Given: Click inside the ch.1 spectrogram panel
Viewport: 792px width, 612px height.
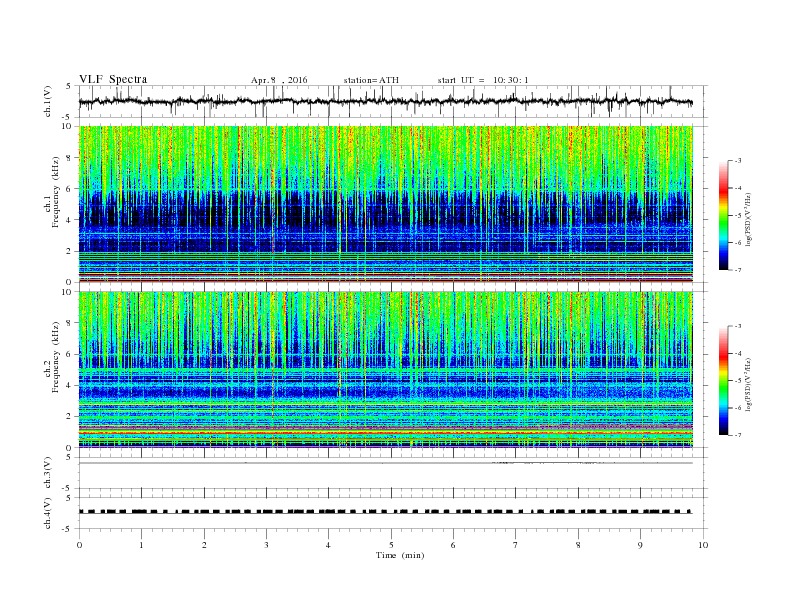Looking at the screenshot, I should click(x=386, y=204).
